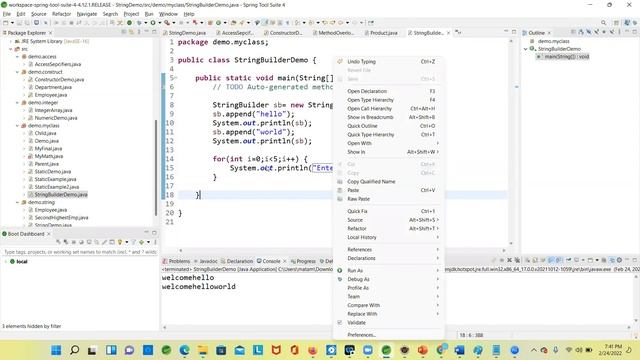Close the StringBuilderDemo editor tab
This screenshot has width=640, height=360.
coord(448,33)
